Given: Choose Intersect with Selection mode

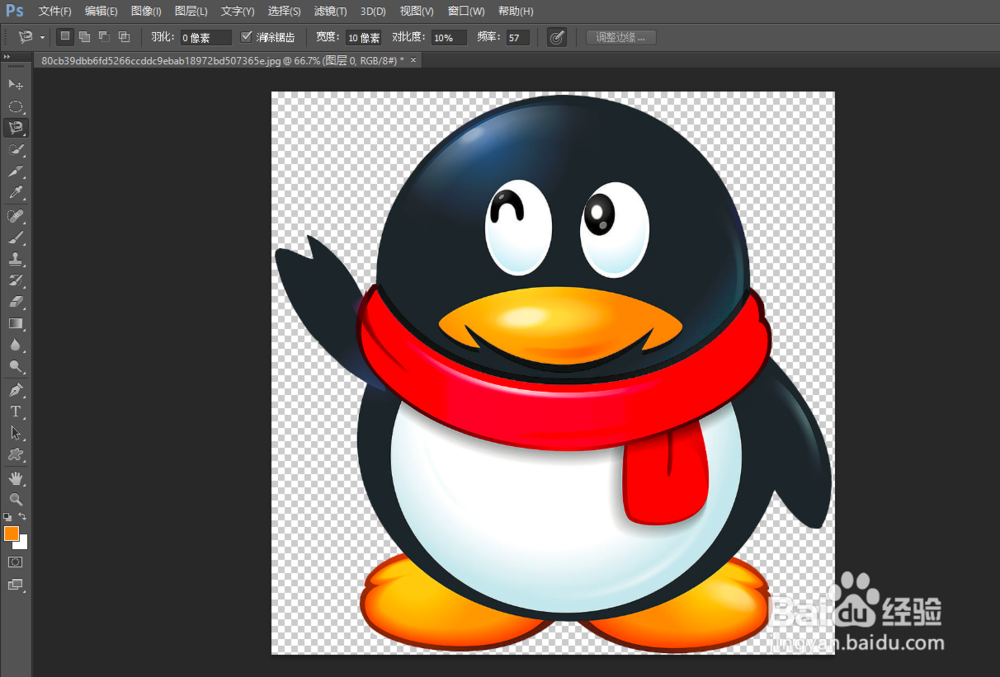Looking at the screenshot, I should click(x=124, y=37).
